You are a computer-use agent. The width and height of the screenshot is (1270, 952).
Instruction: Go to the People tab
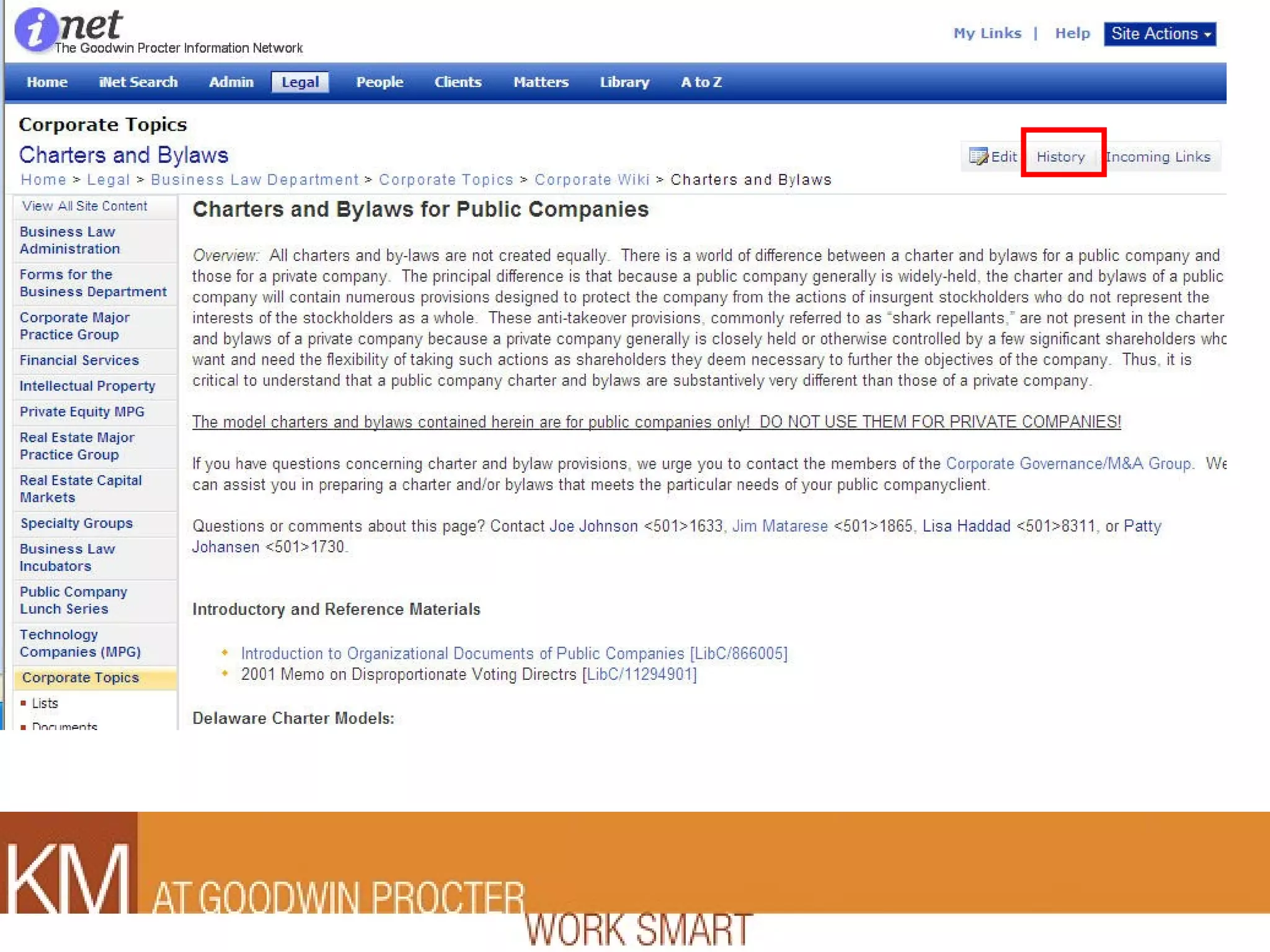(379, 82)
